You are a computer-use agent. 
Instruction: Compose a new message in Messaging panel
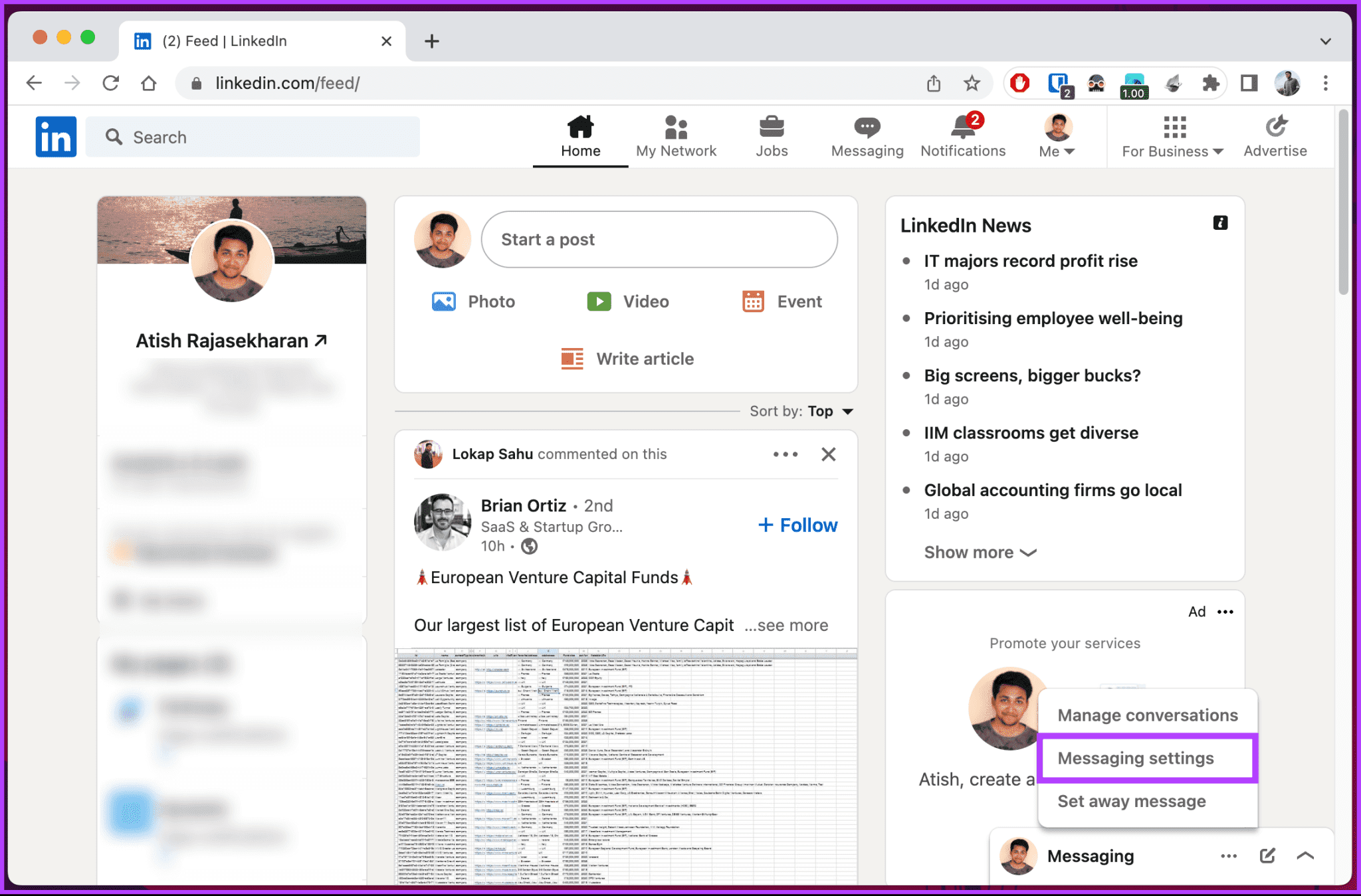pos(1267,855)
